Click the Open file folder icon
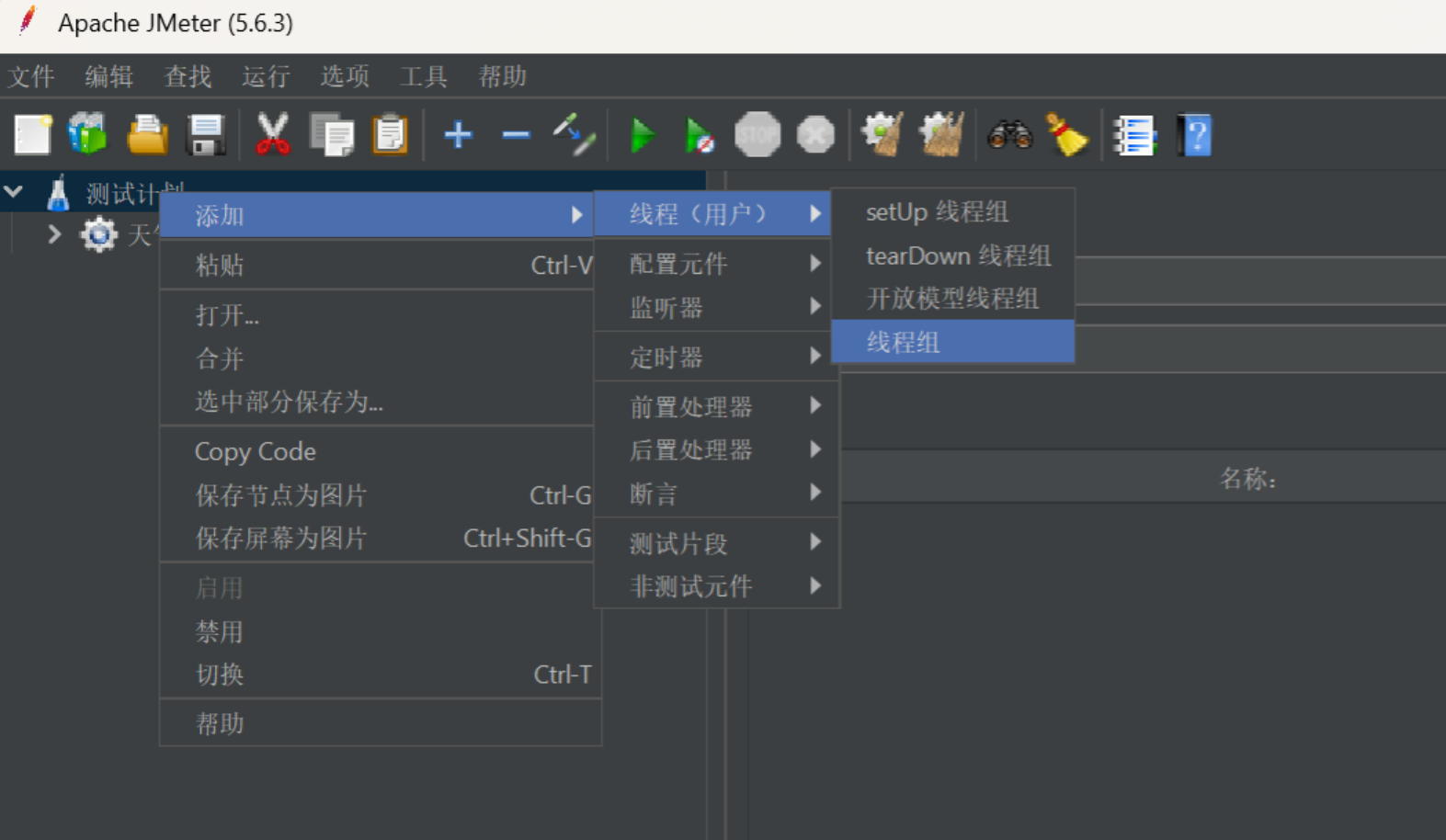 click(147, 136)
